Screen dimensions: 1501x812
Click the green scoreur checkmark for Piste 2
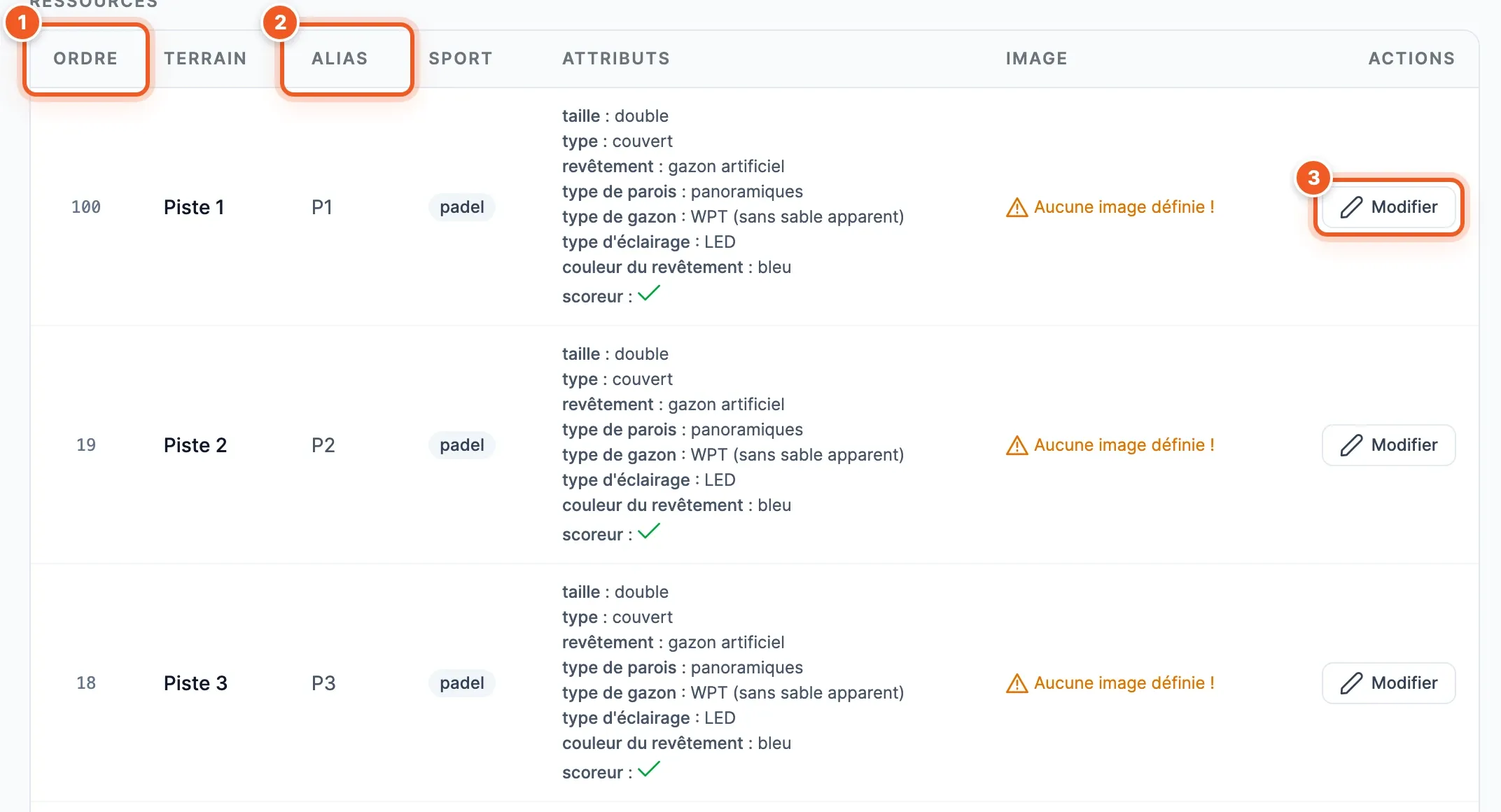click(649, 531)
